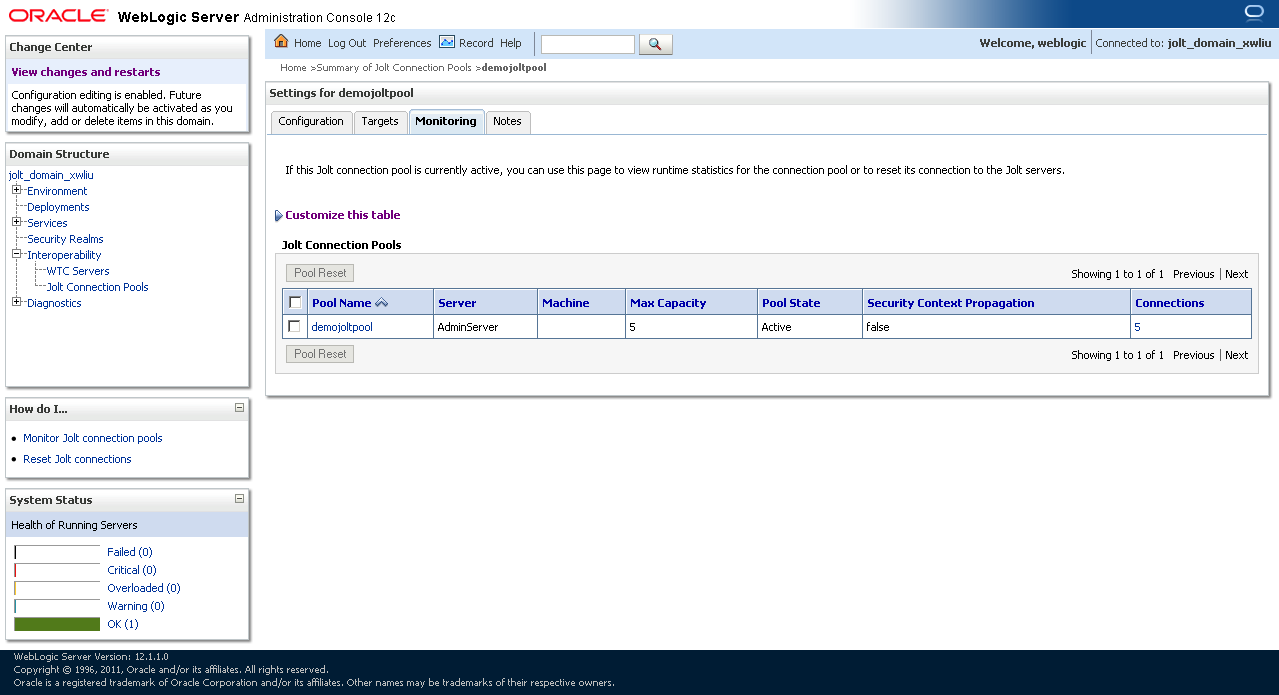
Task: Click the top Pool Reset button
Action: pos(320,273)
